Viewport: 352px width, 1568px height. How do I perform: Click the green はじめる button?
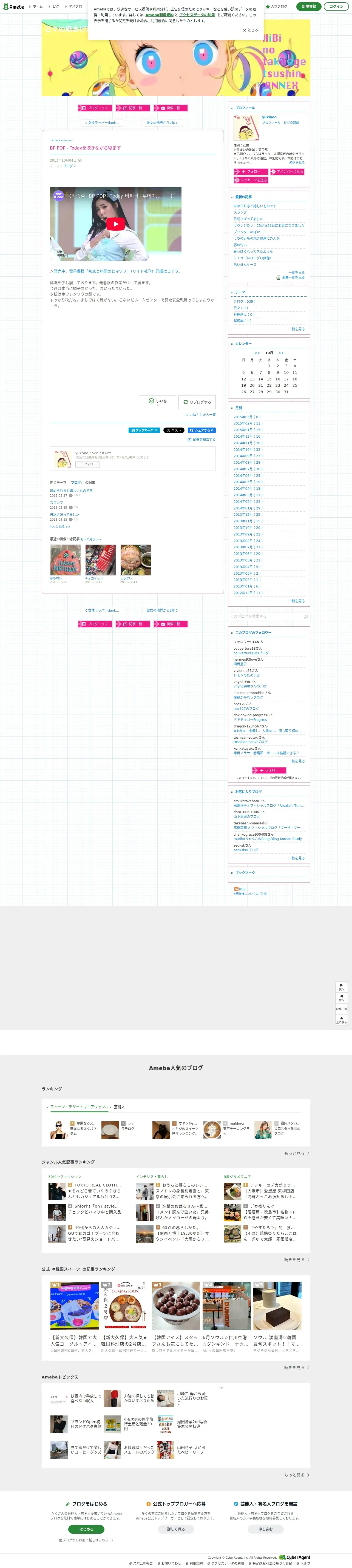[x=86, y=1530]
